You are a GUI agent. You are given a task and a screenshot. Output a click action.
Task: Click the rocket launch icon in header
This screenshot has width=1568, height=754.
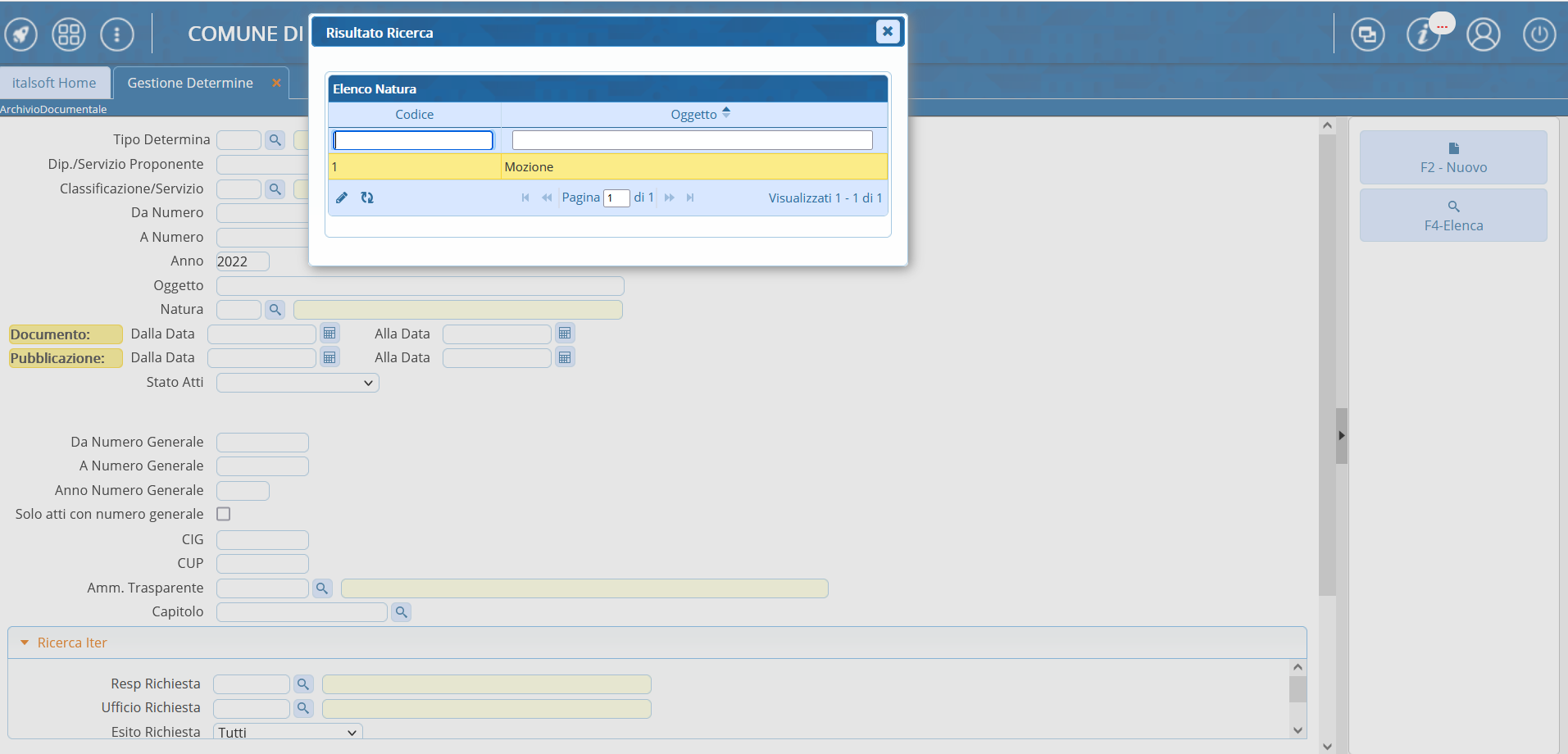point(21,34)
